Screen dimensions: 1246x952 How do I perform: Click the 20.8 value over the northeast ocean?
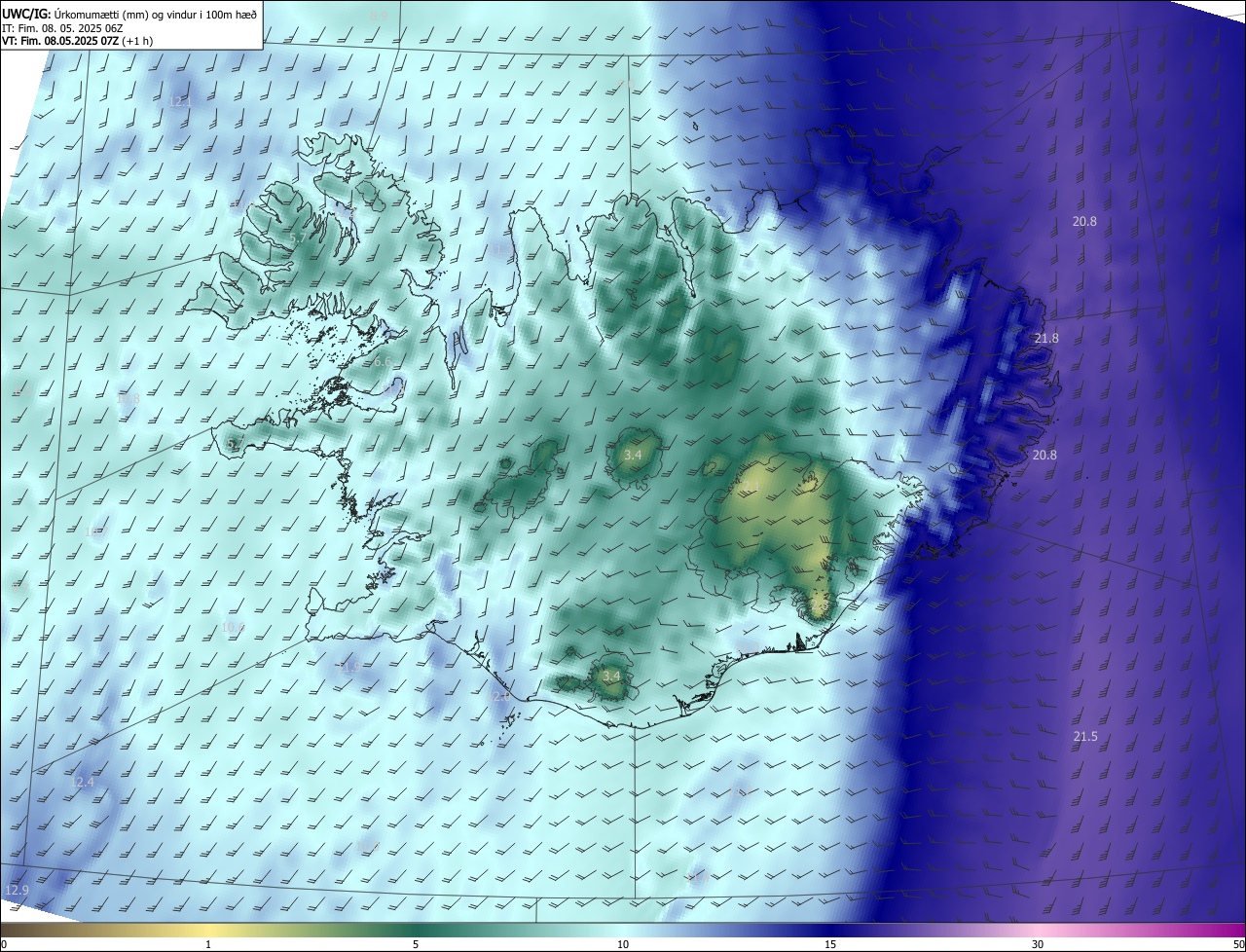(1084, 221)
